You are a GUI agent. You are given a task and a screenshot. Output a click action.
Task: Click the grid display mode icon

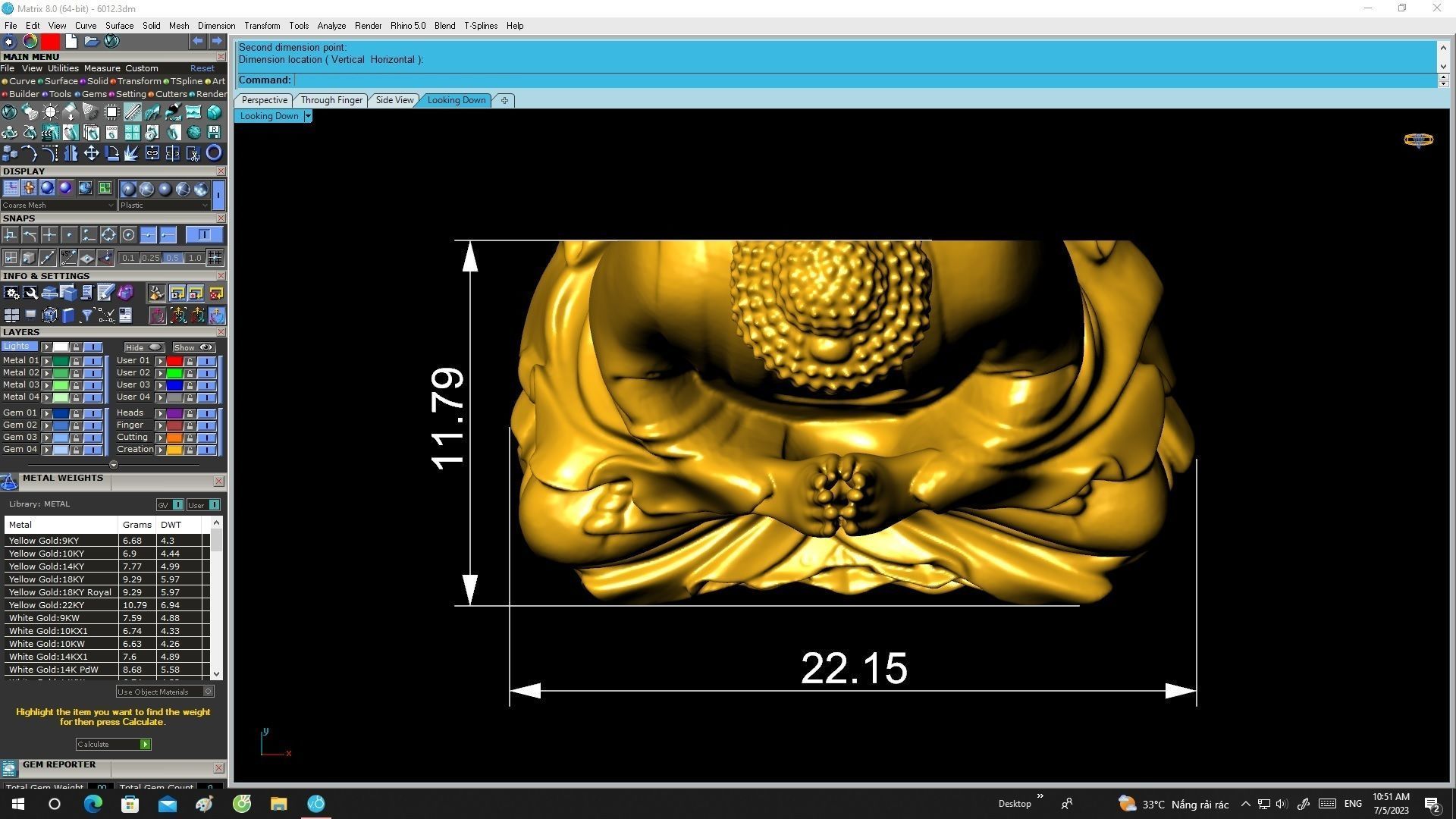pyautogui.click(x=11, y=188)
